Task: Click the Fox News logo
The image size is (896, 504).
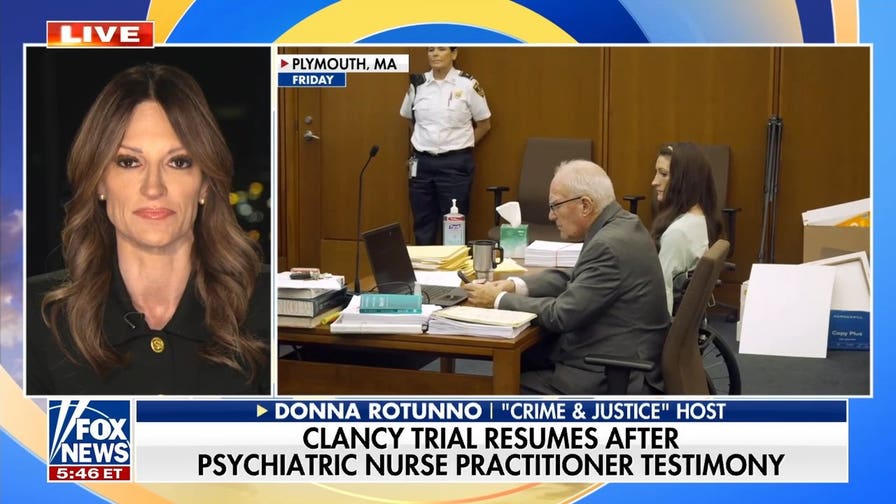Action: point(90,433)
